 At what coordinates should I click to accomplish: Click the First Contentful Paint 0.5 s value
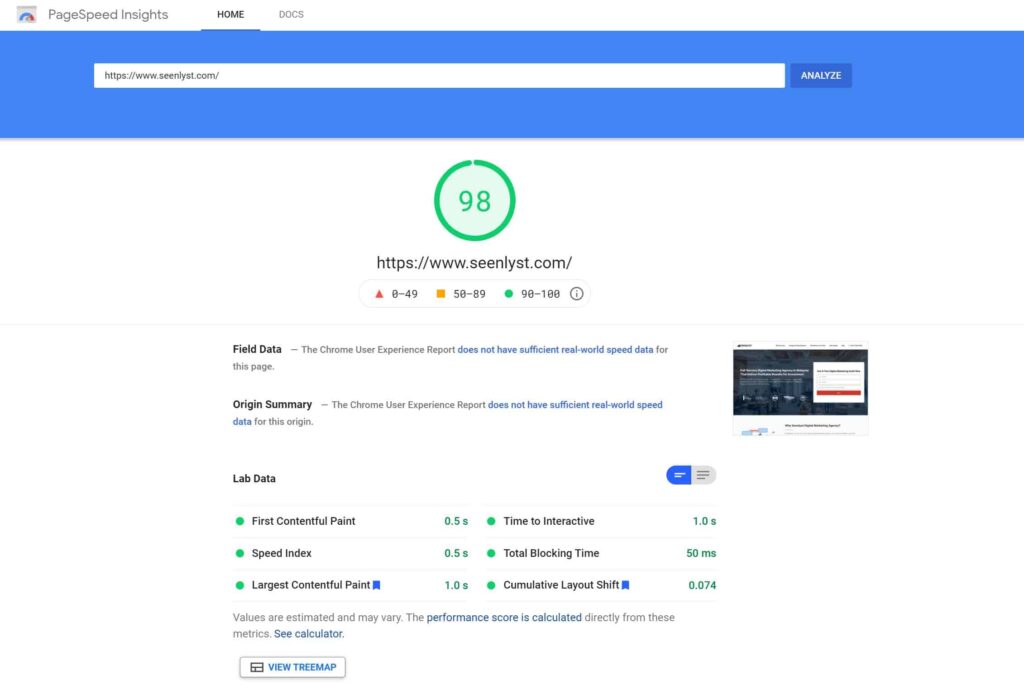point(456,521)
